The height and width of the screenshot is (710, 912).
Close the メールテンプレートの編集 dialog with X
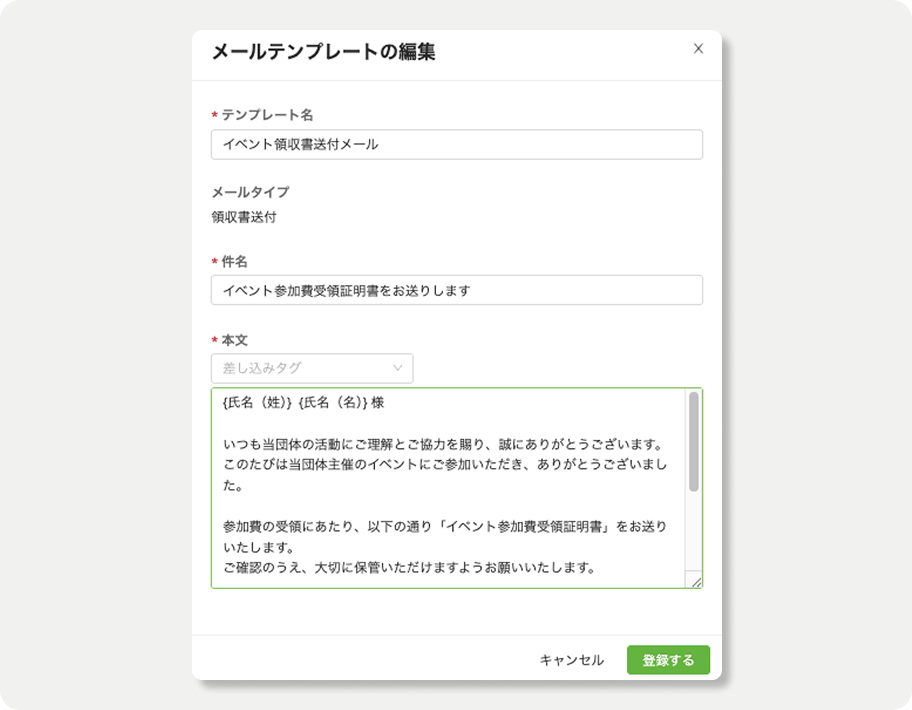point(698,49)
